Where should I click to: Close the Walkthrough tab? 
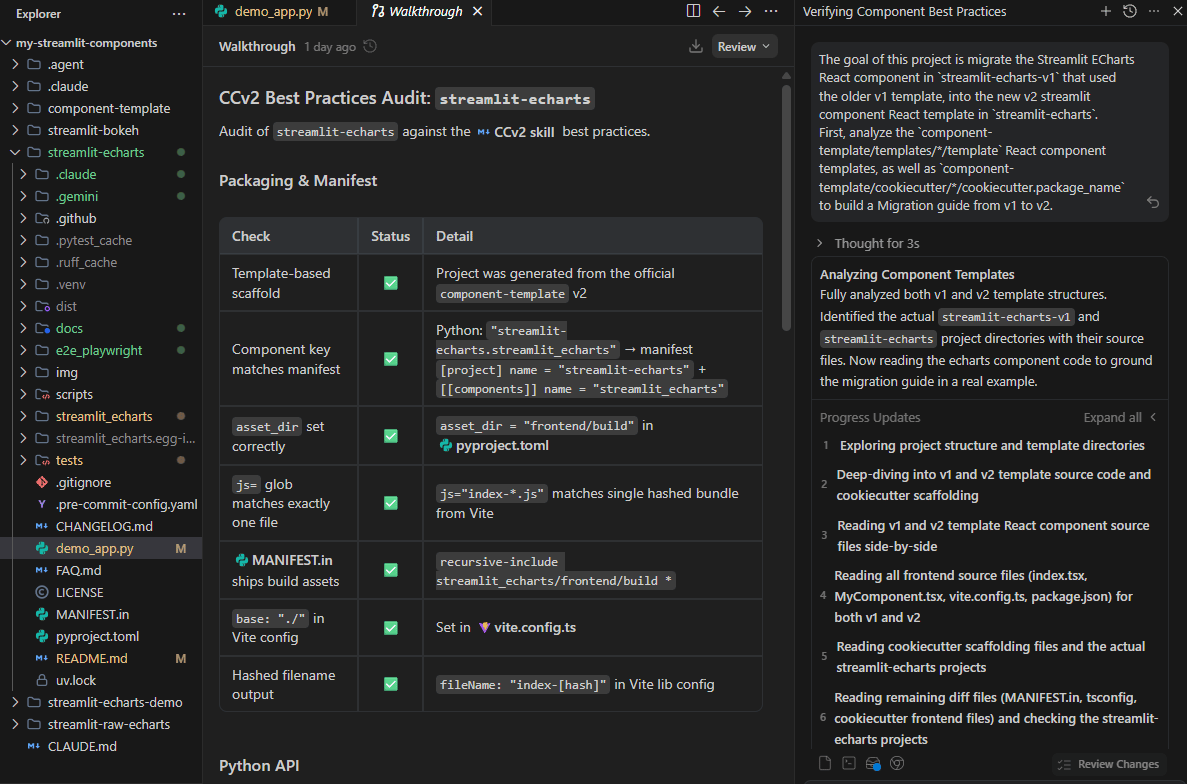(478, 12)
